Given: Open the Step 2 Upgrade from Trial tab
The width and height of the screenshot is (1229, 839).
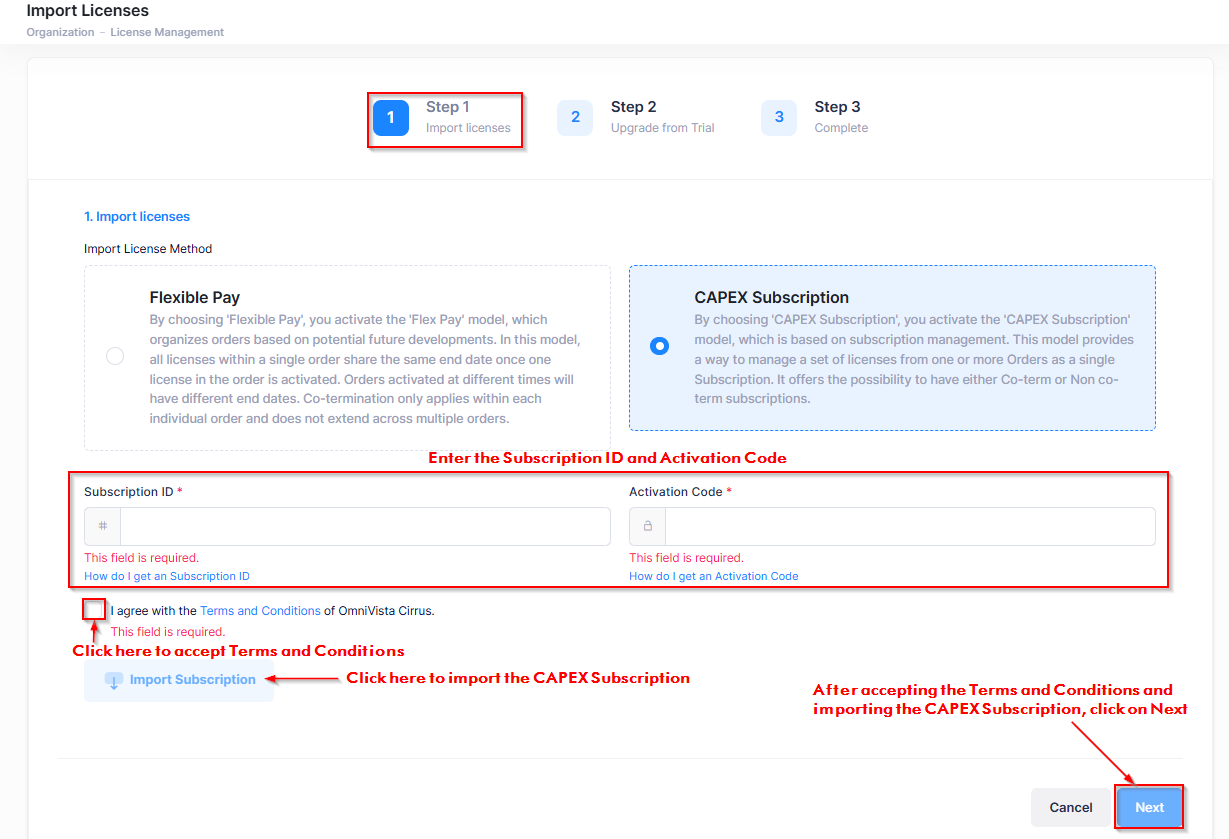Looking at the screenshot, I should click(662, 117).
